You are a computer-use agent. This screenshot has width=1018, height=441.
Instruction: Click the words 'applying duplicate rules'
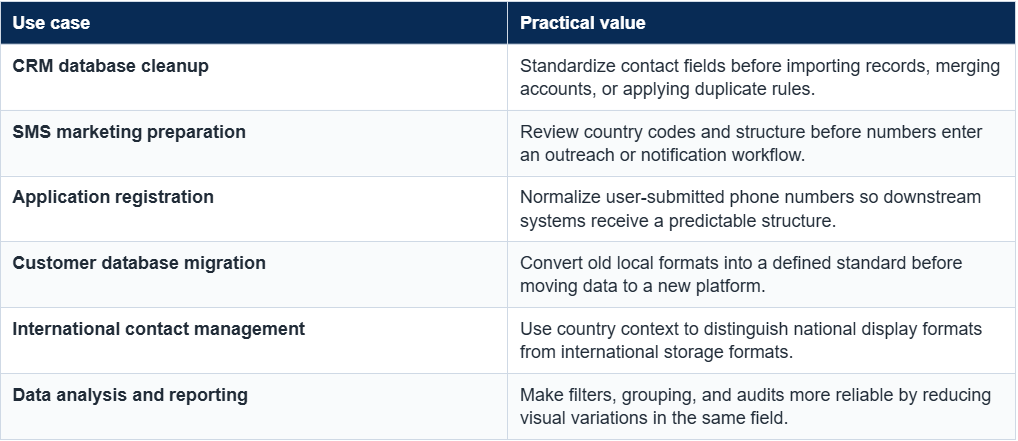(x=717, y=90)
